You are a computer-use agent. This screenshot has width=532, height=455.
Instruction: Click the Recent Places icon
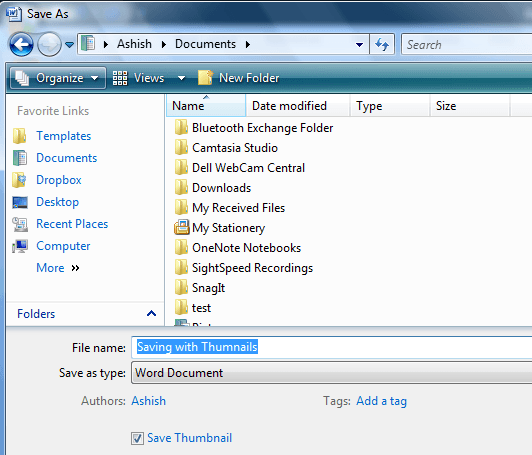coord(20,224)
